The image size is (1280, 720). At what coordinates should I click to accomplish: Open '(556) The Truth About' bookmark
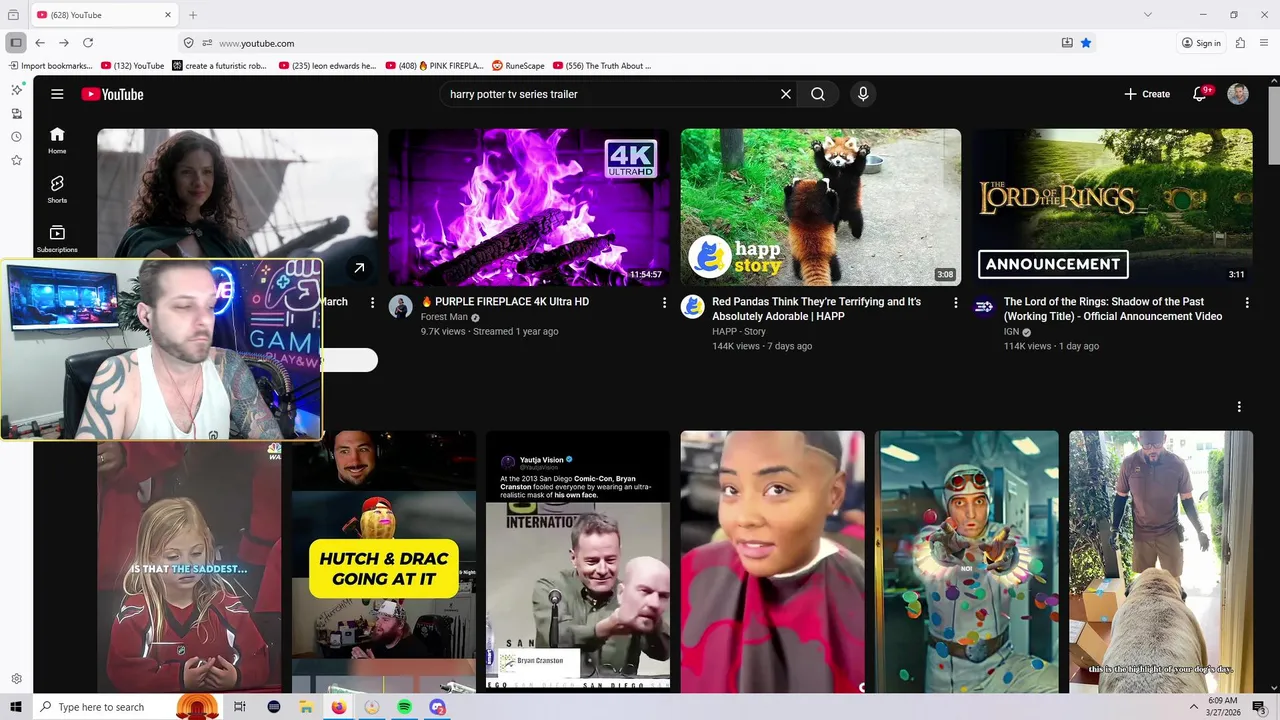[x=602, y=66]
